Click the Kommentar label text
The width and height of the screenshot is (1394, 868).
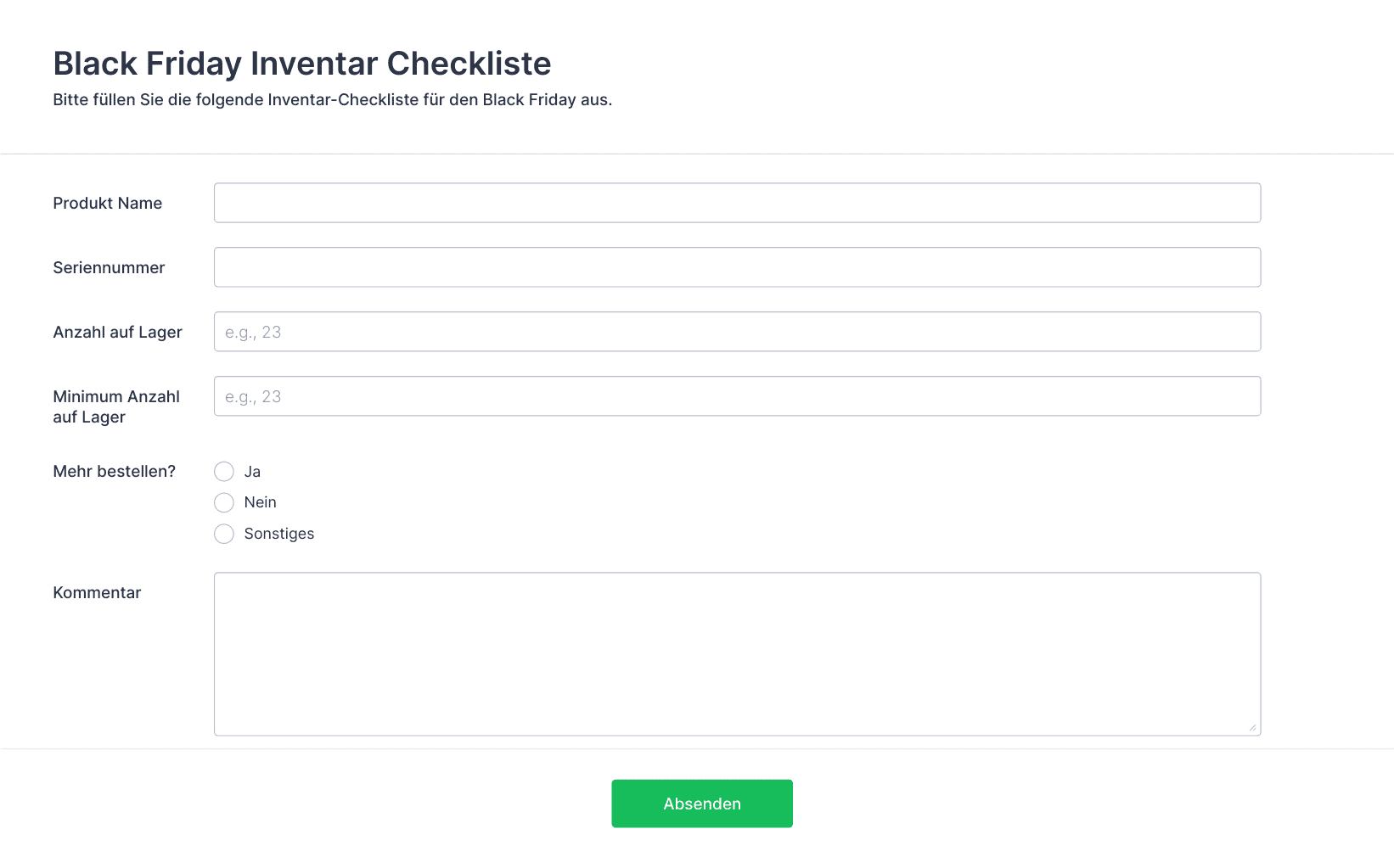[x=97, y=592]
